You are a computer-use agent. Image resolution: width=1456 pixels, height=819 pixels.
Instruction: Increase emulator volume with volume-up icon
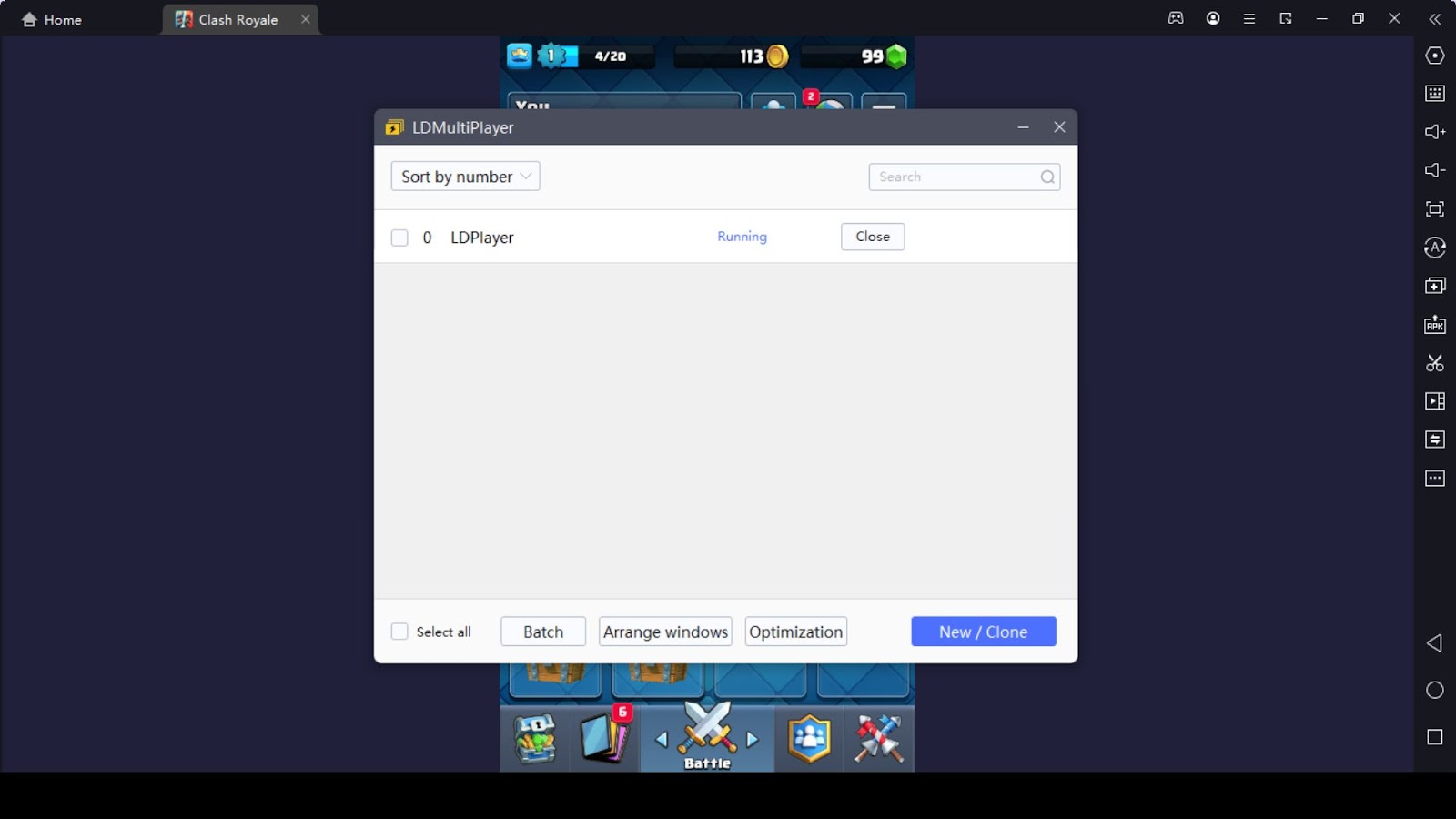pyautogui.click(x=1435, y=132)
